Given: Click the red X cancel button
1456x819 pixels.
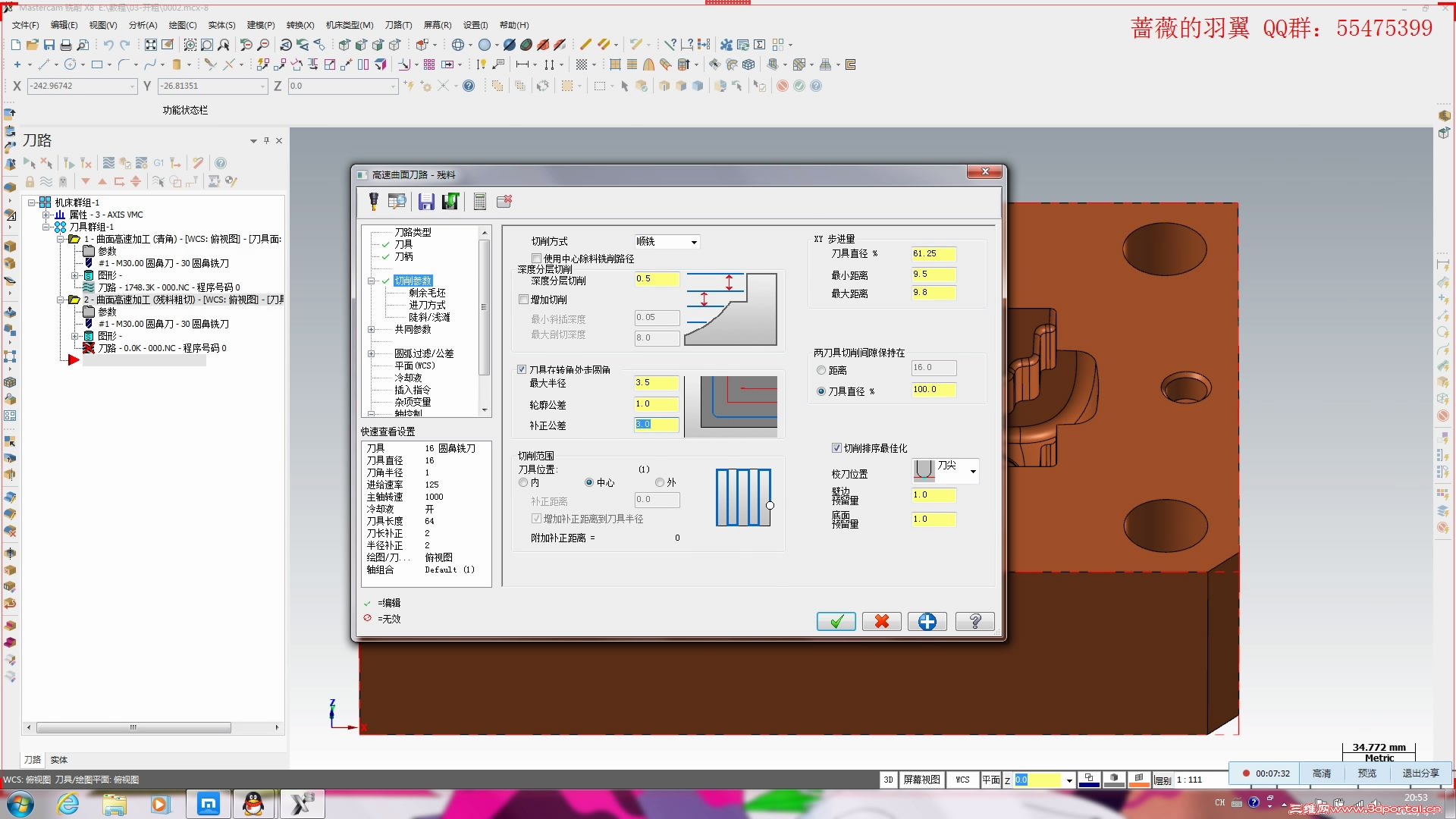Looking at the screenshot, I should click(x=881, y=622).
